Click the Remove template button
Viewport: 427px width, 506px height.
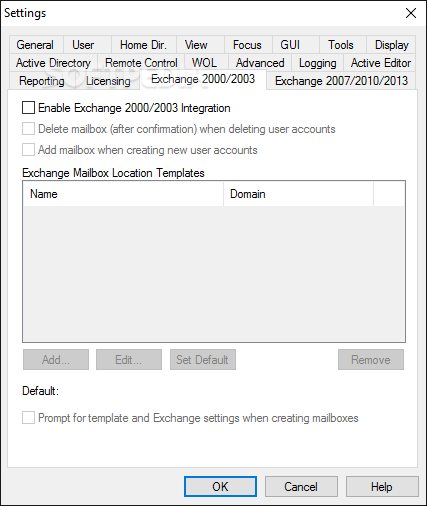[371, 360]
